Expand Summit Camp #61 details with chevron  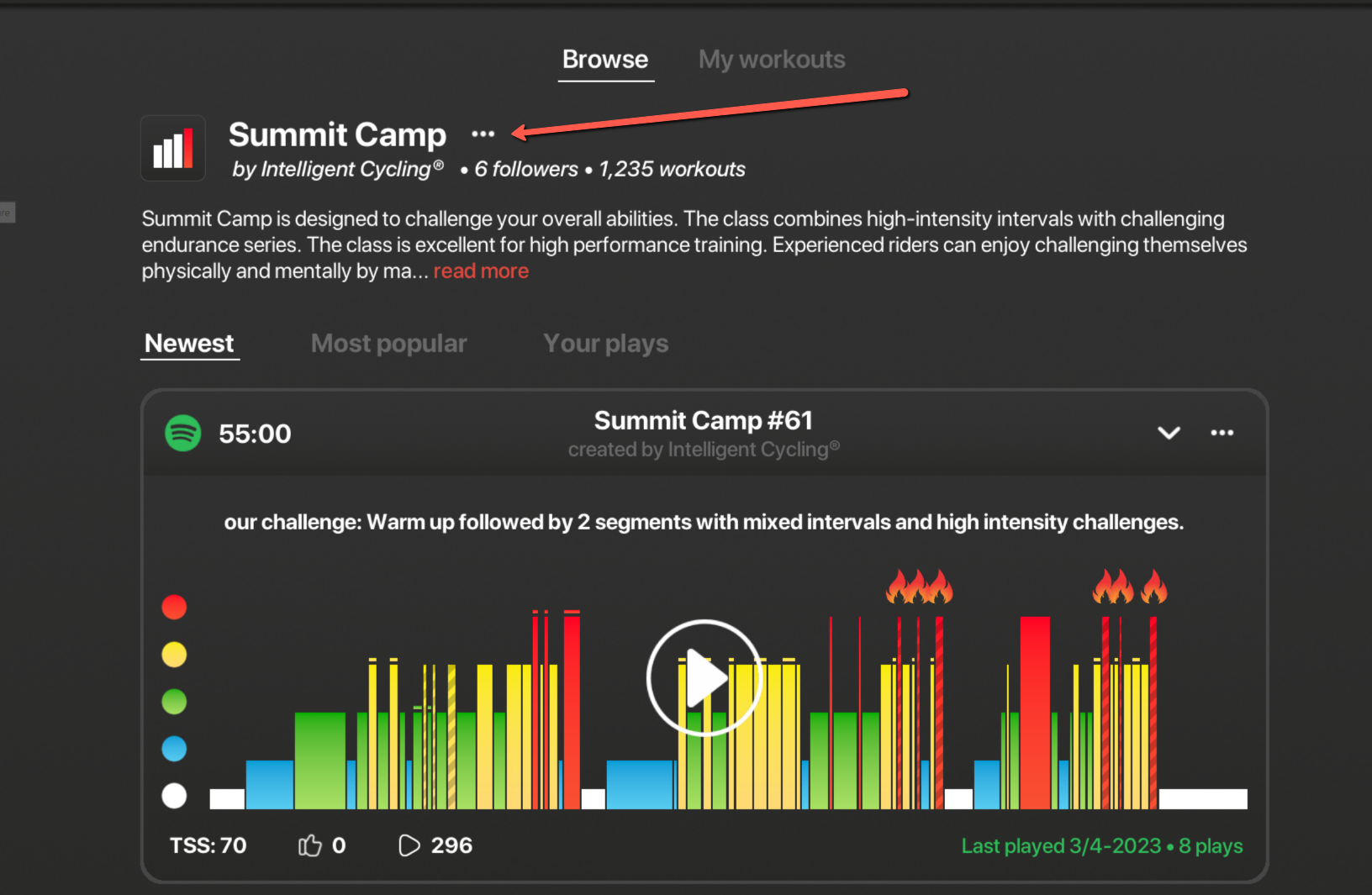pos(1169,433)
